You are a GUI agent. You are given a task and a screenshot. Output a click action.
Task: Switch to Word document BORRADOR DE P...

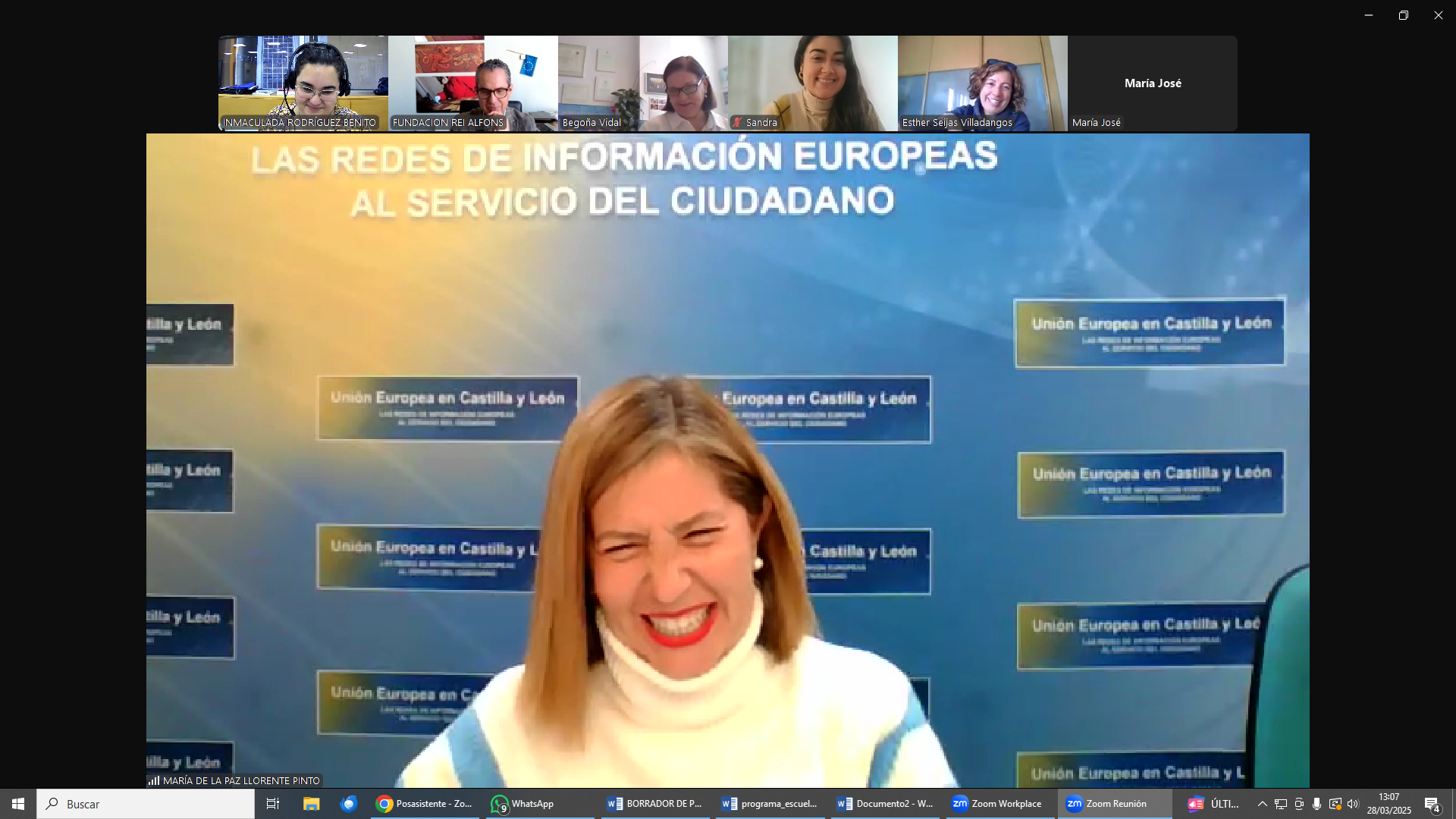(655, 804)
